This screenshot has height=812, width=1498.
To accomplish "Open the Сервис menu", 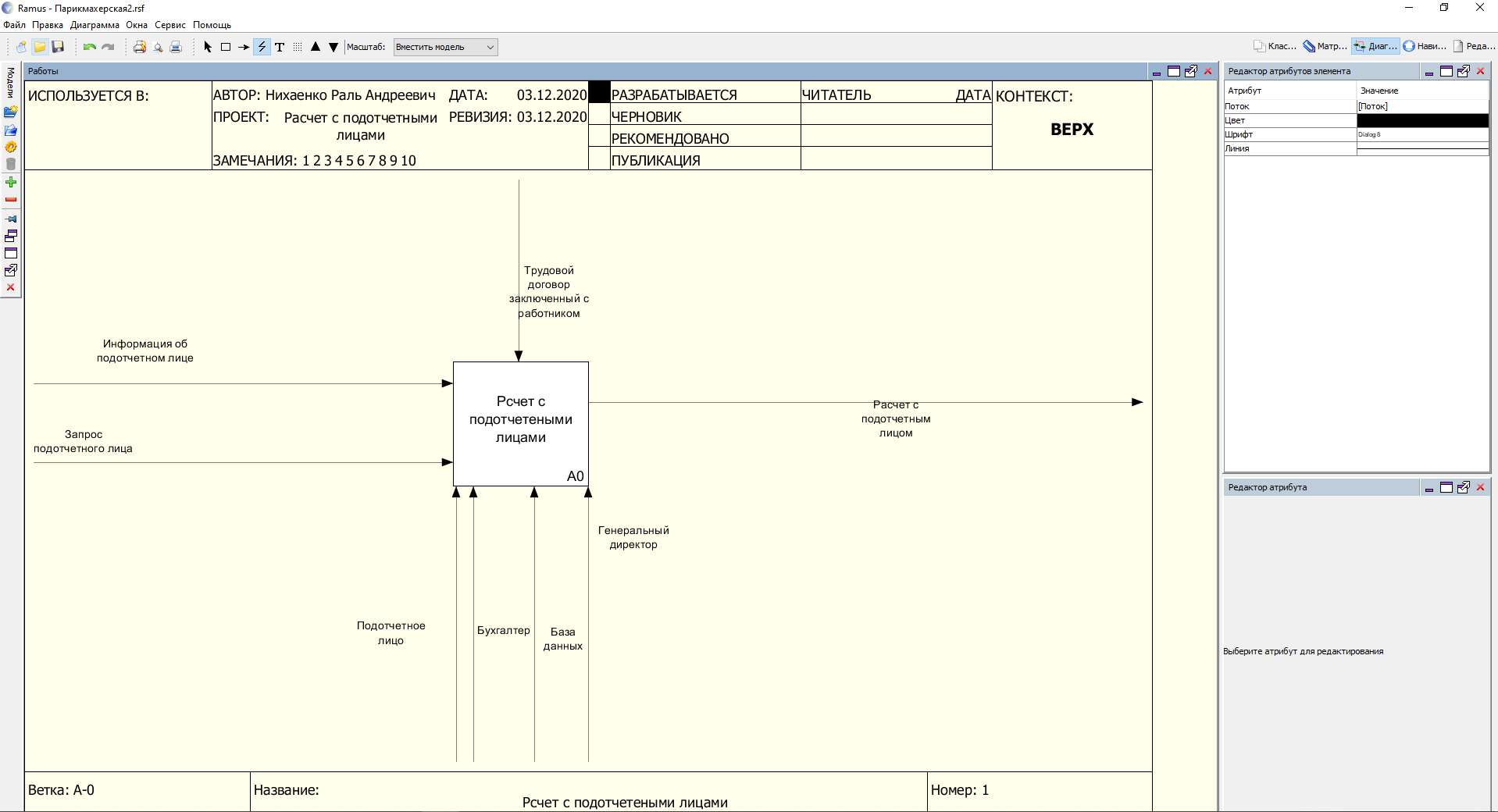I will (169, 25).
